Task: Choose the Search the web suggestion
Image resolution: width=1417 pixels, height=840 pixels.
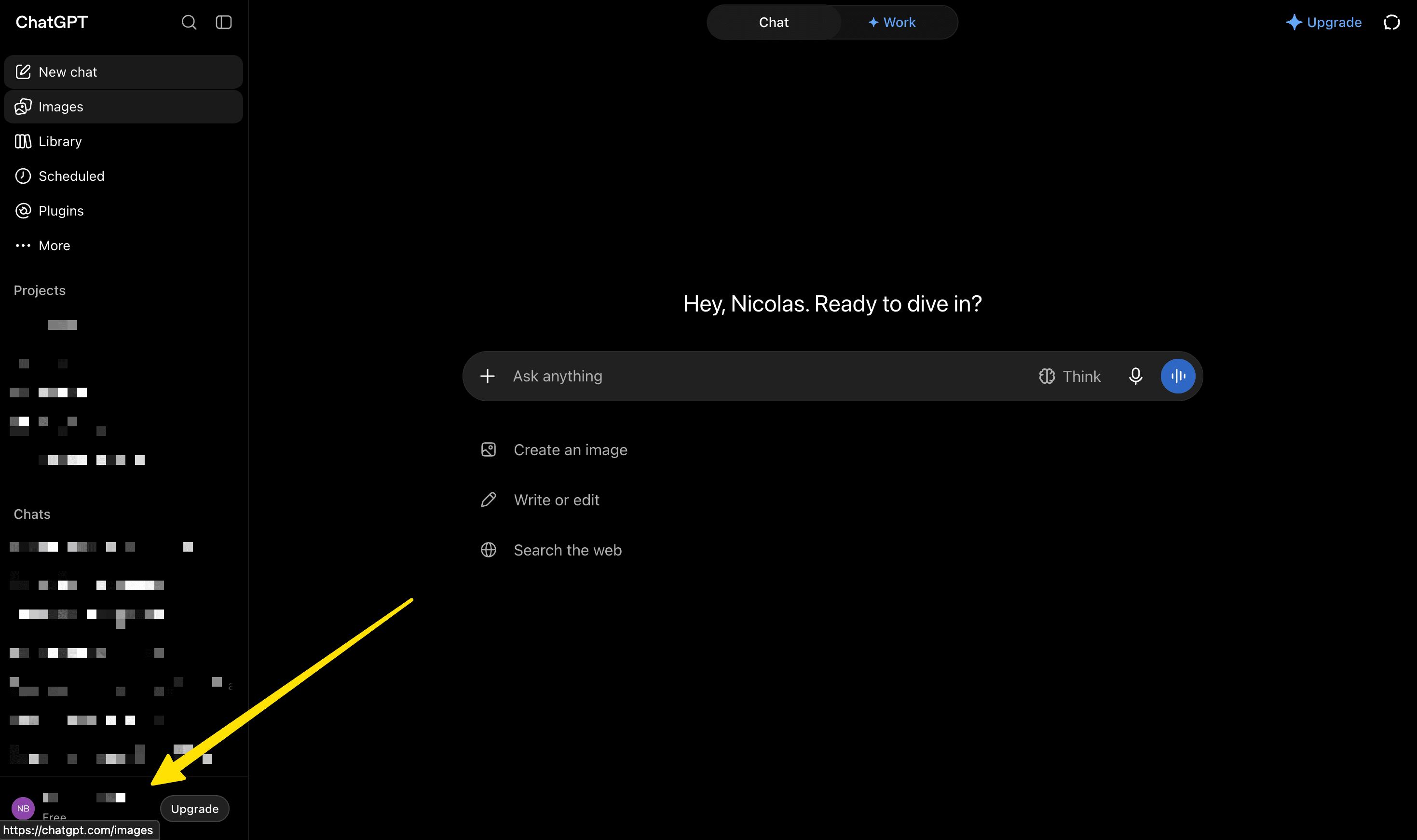Action: pos(551,550)
